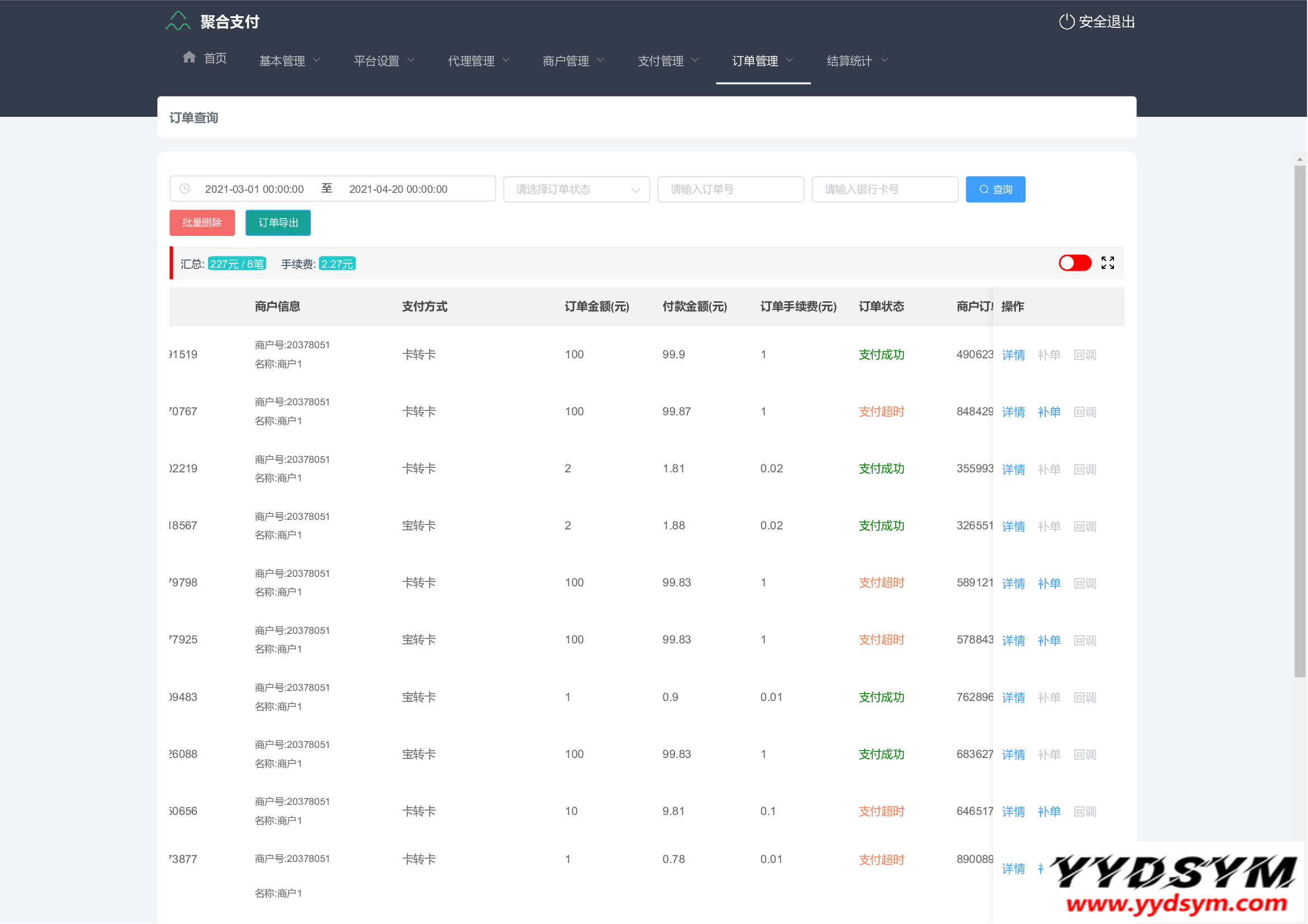This screenshot has height=924, width=1308.
Task: Click the home icon beside 首页
Action: coord(189,58)
